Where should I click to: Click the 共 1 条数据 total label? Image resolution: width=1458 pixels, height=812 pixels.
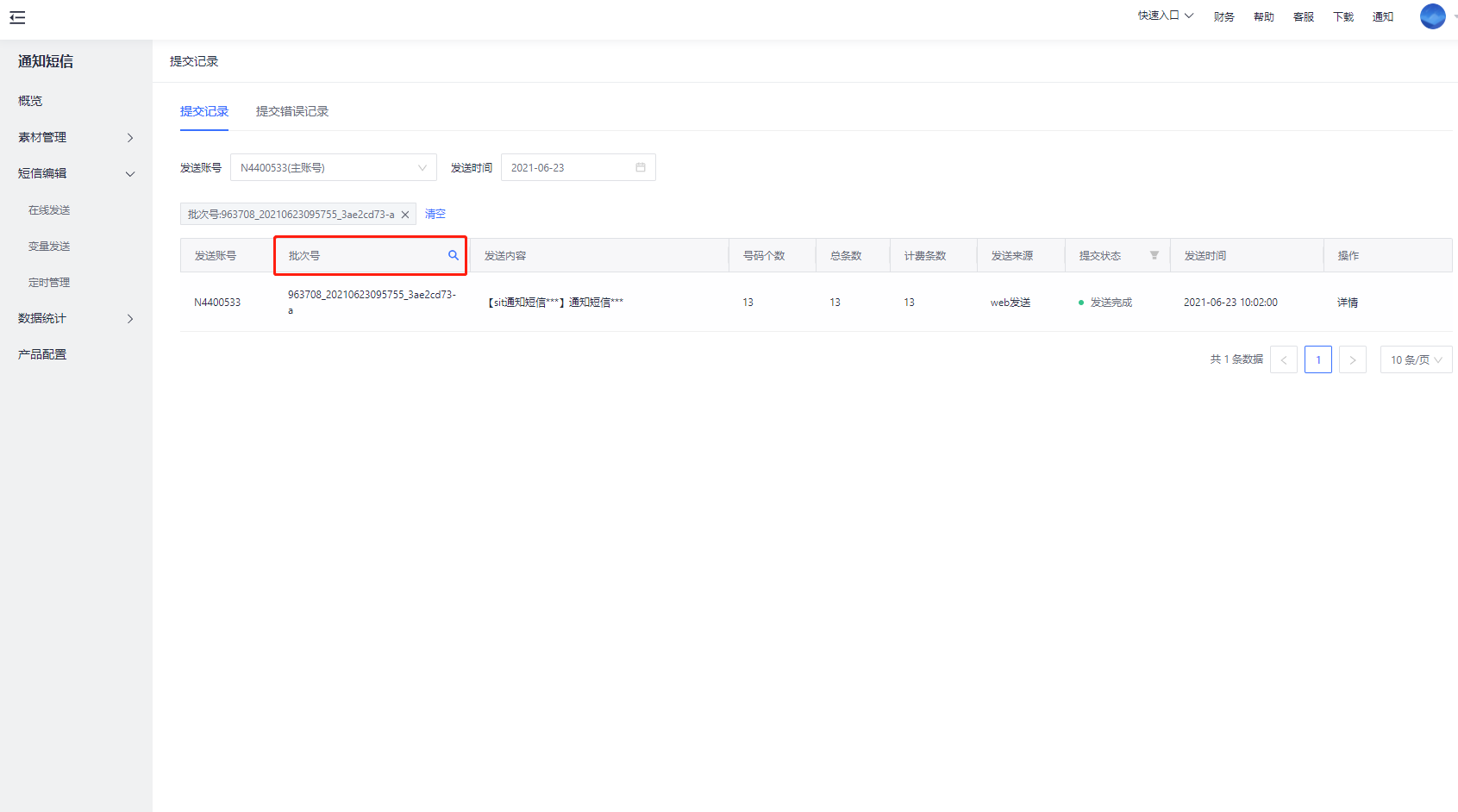[1236, 359]
